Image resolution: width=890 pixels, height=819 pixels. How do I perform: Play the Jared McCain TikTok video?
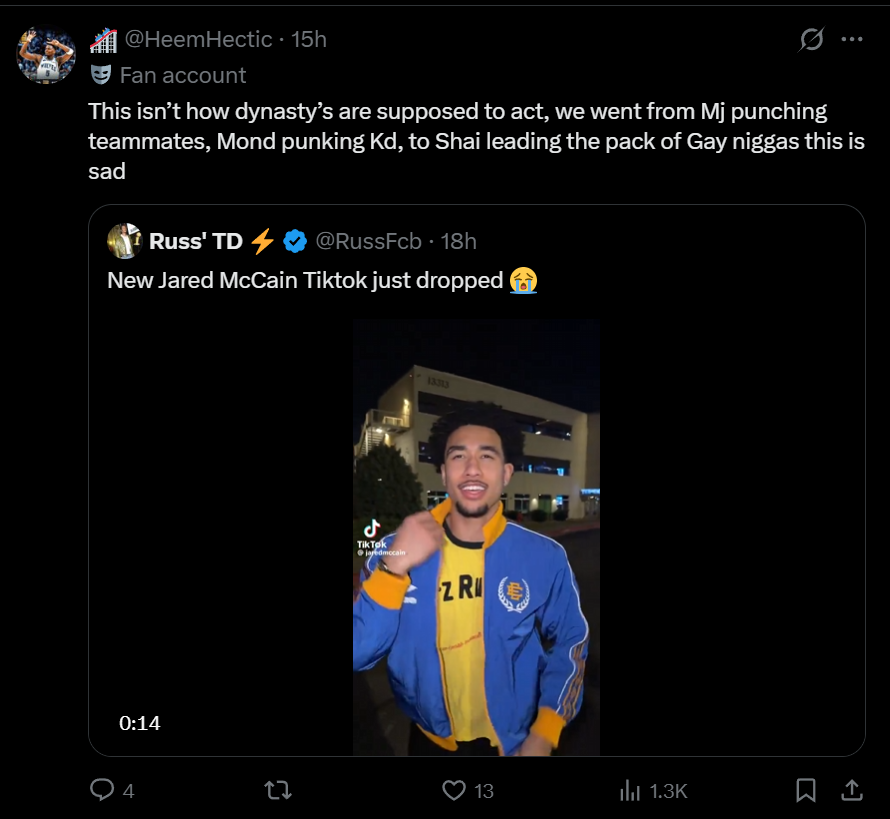pyautogui.click(x=476, y=537)
